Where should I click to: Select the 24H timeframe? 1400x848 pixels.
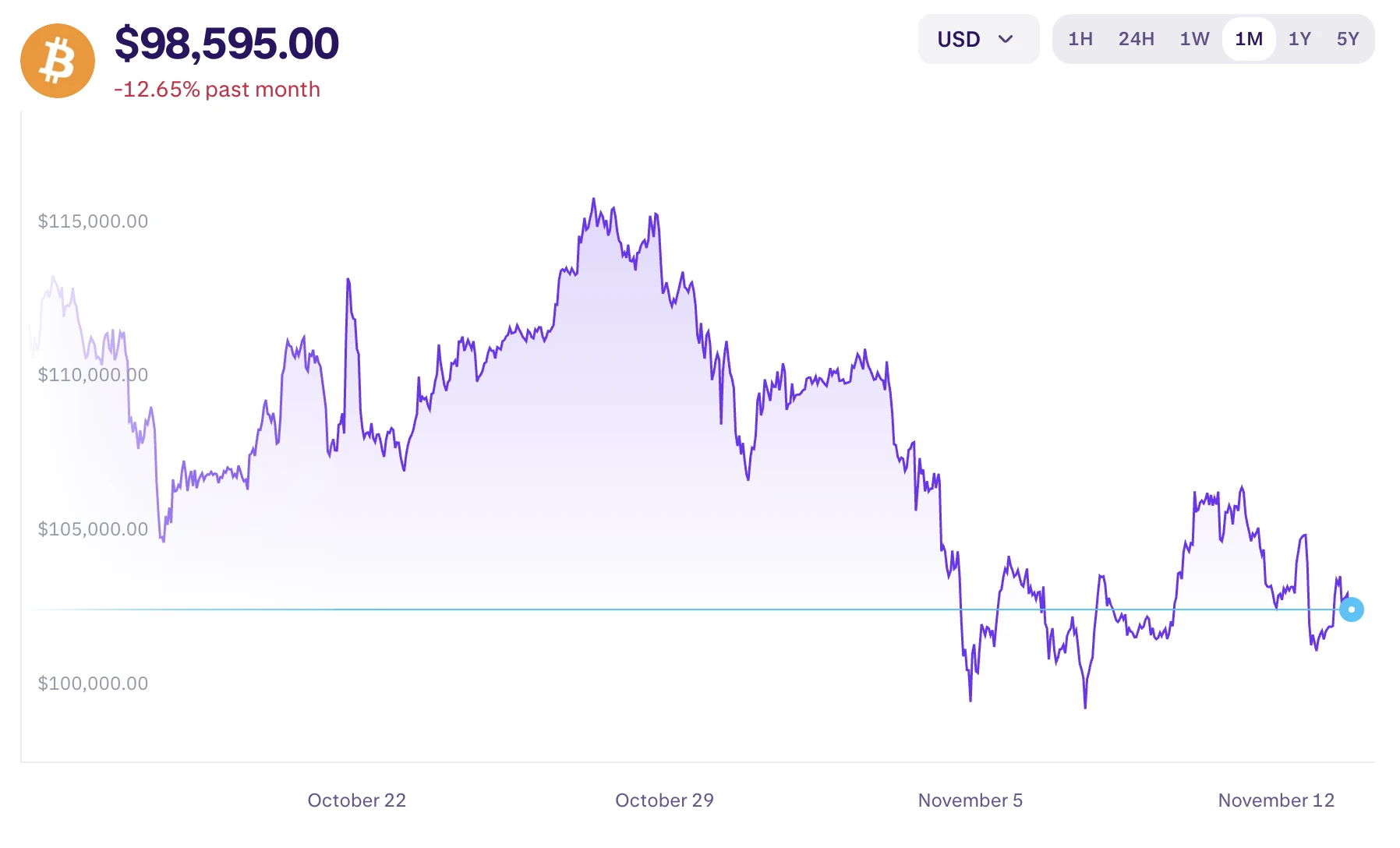pyautogui.click(x=1135, y=38)
